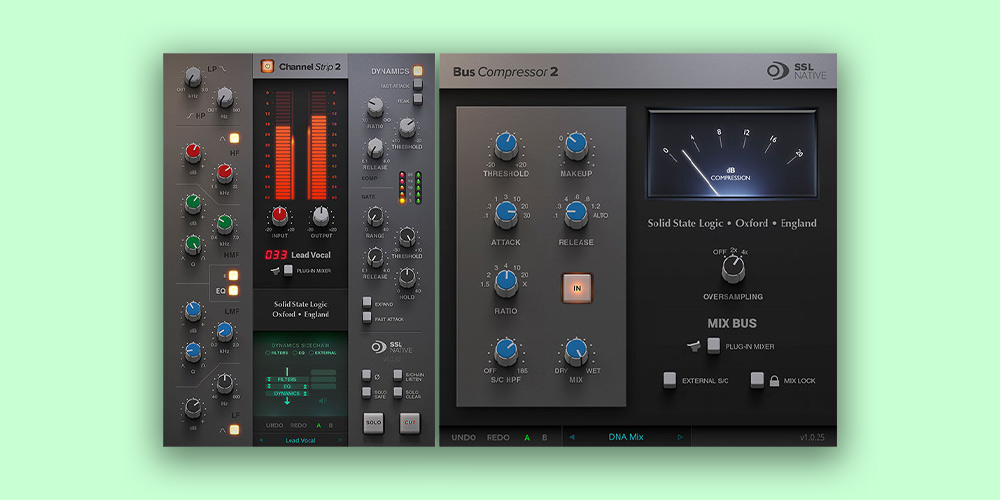Screen dimensions: 1000x500
Task: Click the Channel Strip compressor RATIO knob
Action: (x=376, y=107)
